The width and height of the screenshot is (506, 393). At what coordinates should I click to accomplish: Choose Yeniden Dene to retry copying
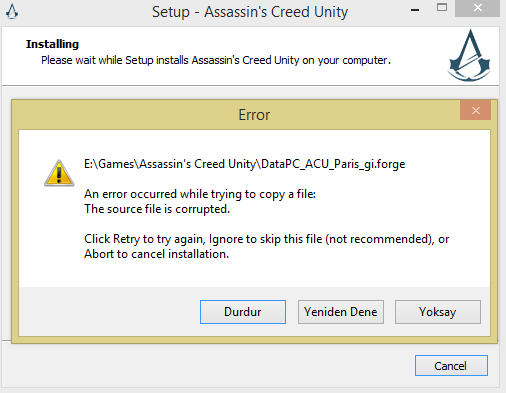(341, 312)
